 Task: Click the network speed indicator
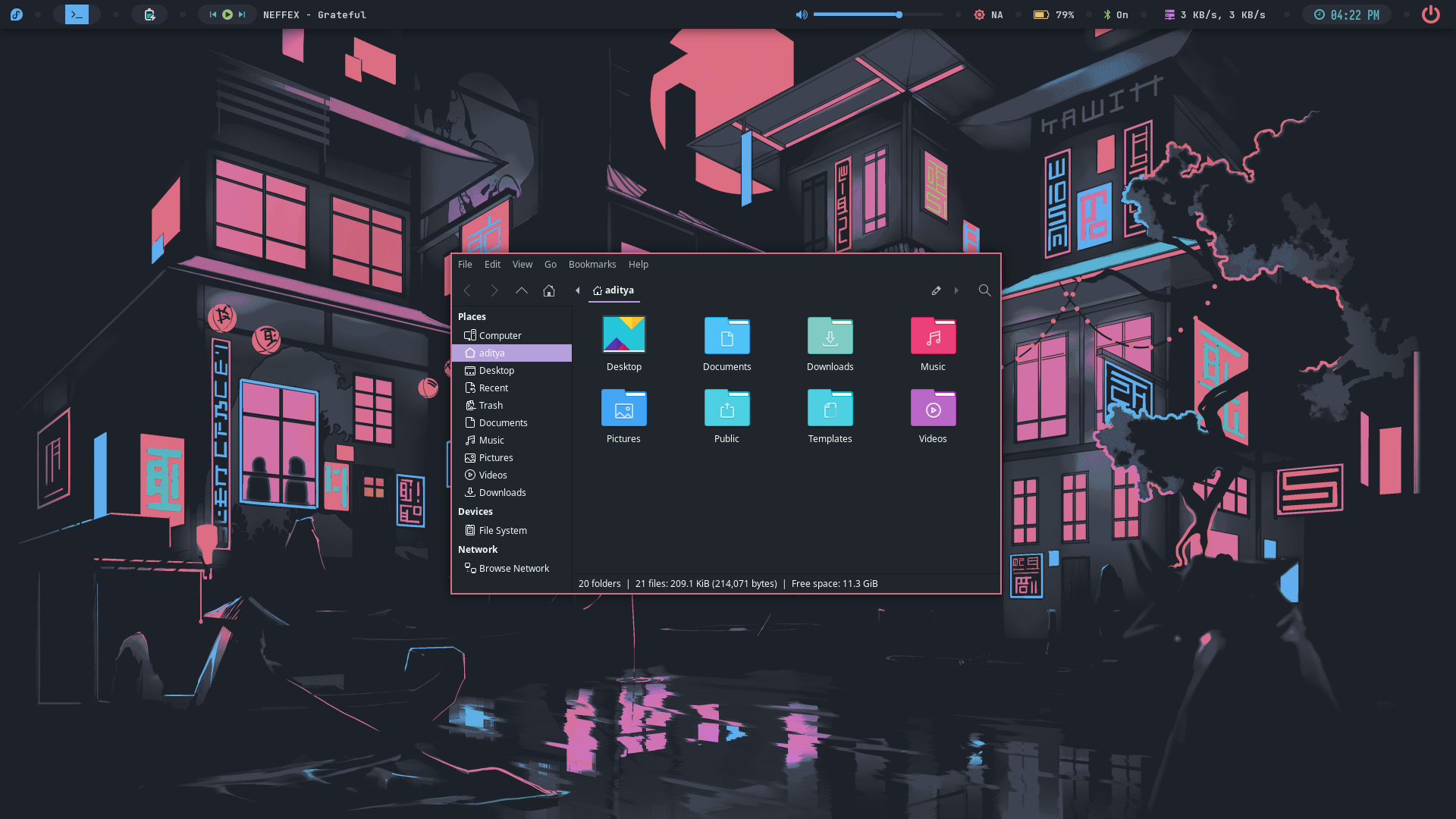1215,14
